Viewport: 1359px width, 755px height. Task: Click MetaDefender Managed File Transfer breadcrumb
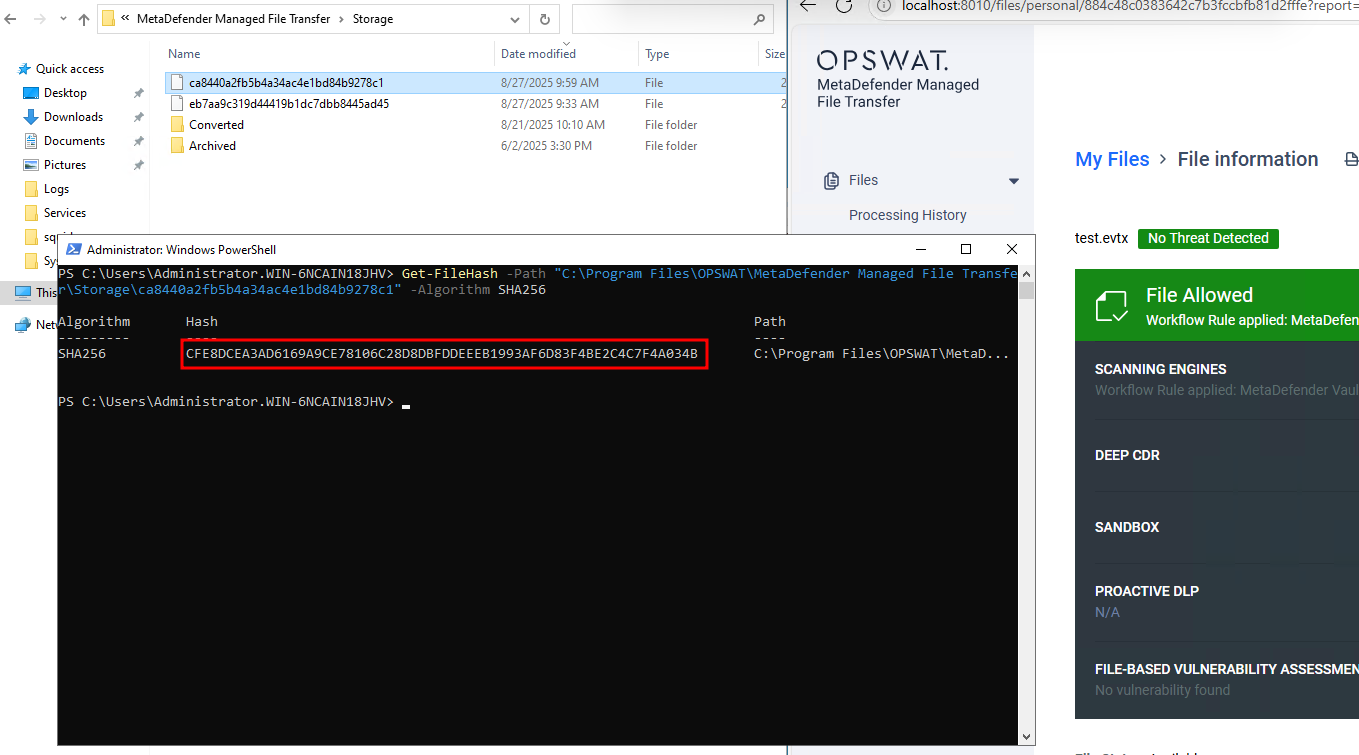pyautogui.click(x=233, y=19)
